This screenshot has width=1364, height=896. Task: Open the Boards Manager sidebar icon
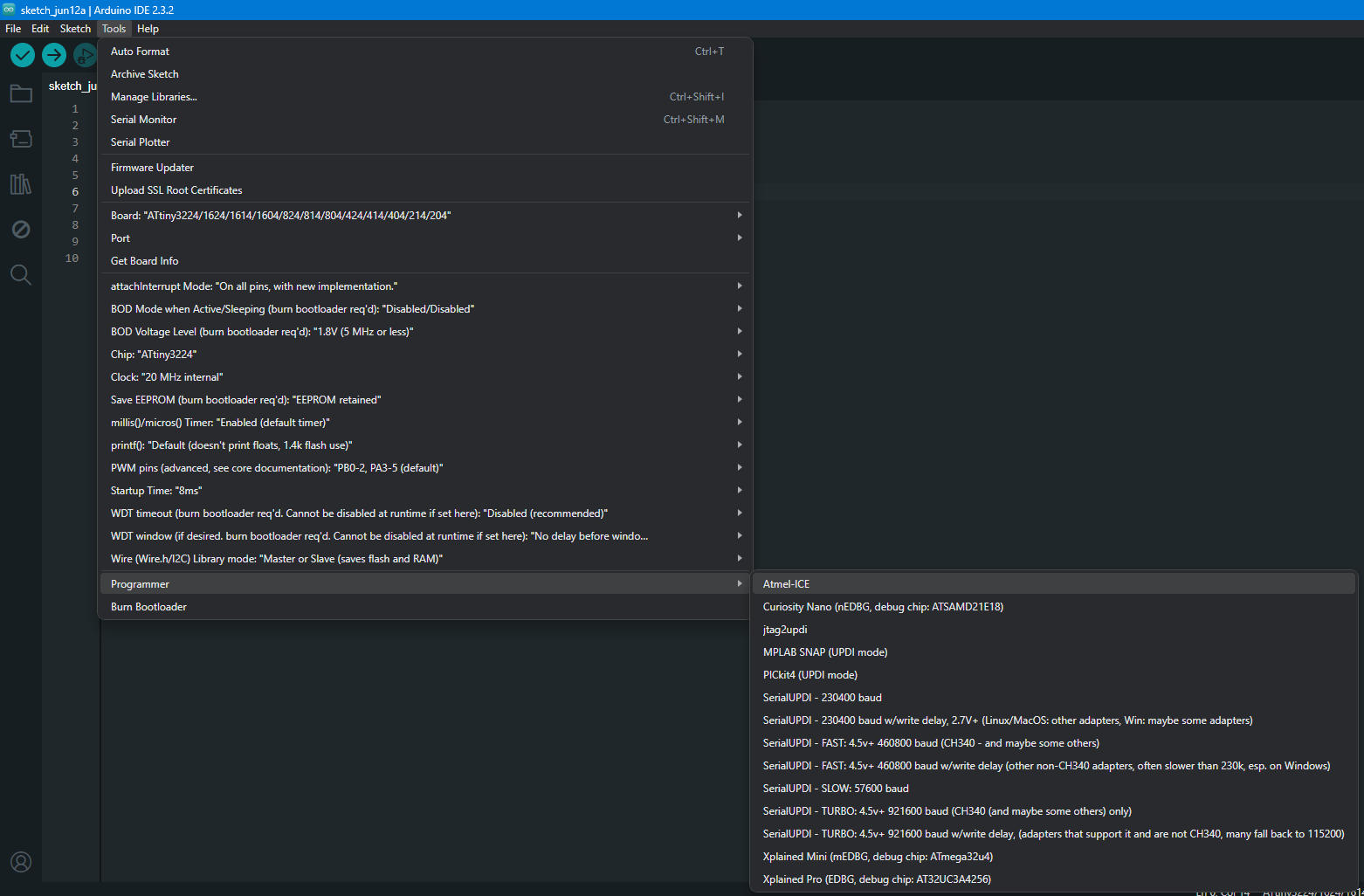[21, 139]
